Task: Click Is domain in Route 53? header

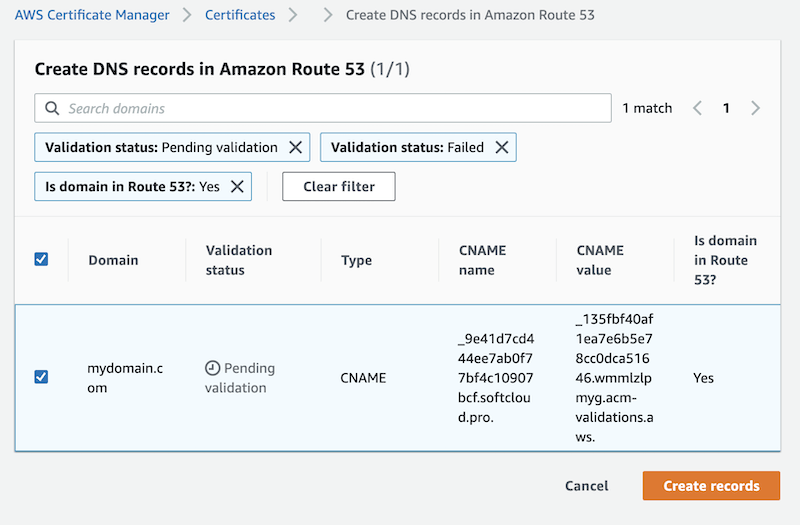Action: point(726,260)
